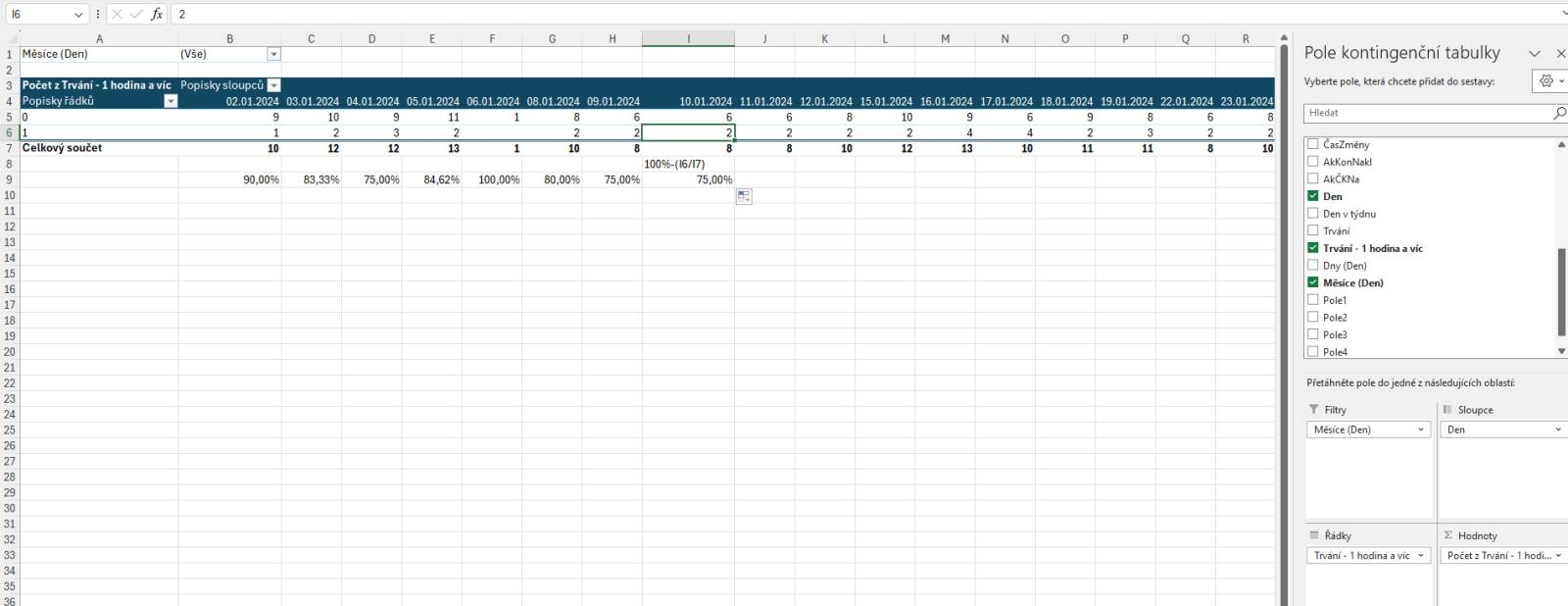This screenshot has width=1568, height=606.
Task: Select the 90,00% cell
Action: tap(230, 179)
